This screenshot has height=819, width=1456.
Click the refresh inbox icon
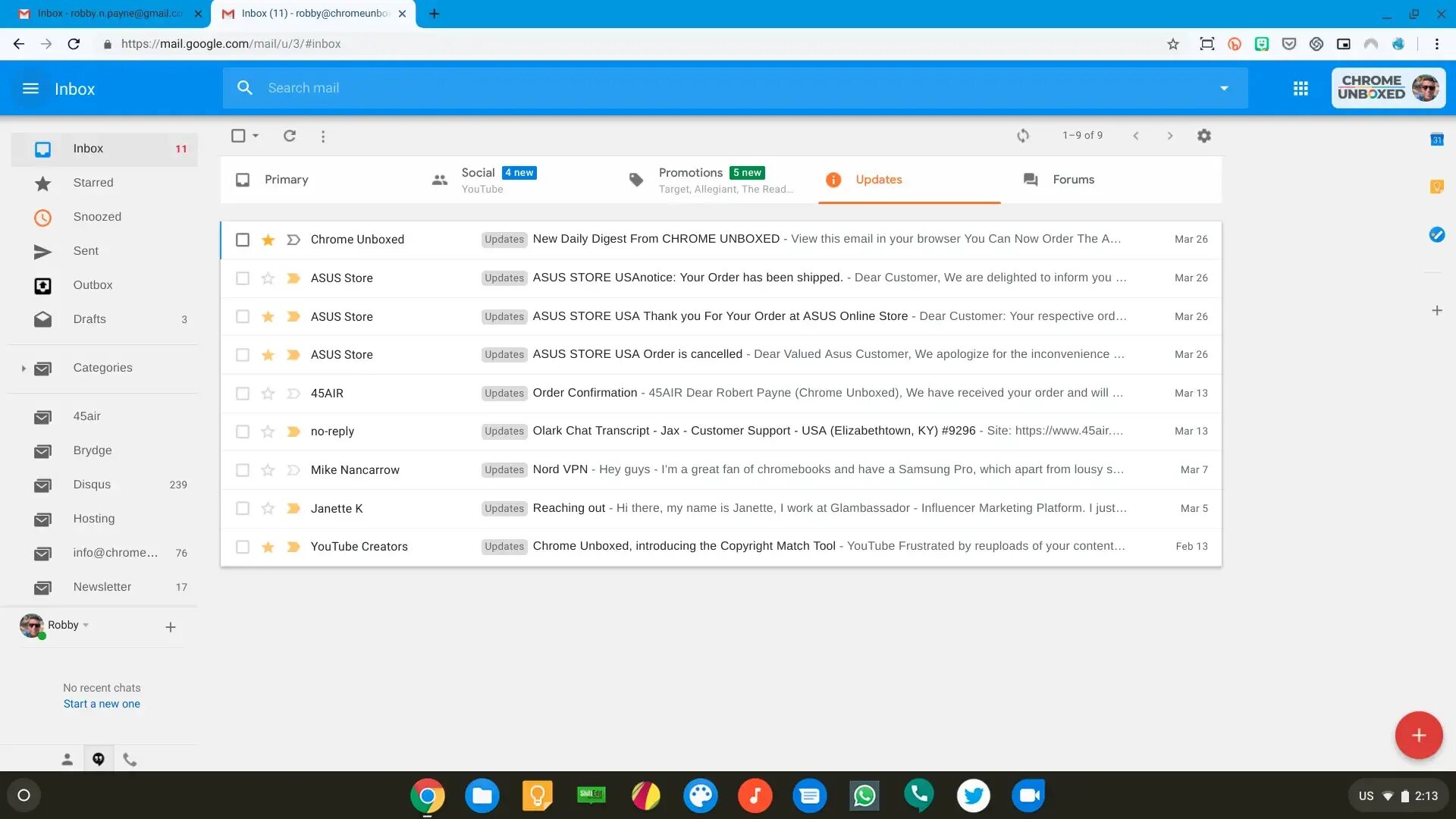click(x=289, y=136)
